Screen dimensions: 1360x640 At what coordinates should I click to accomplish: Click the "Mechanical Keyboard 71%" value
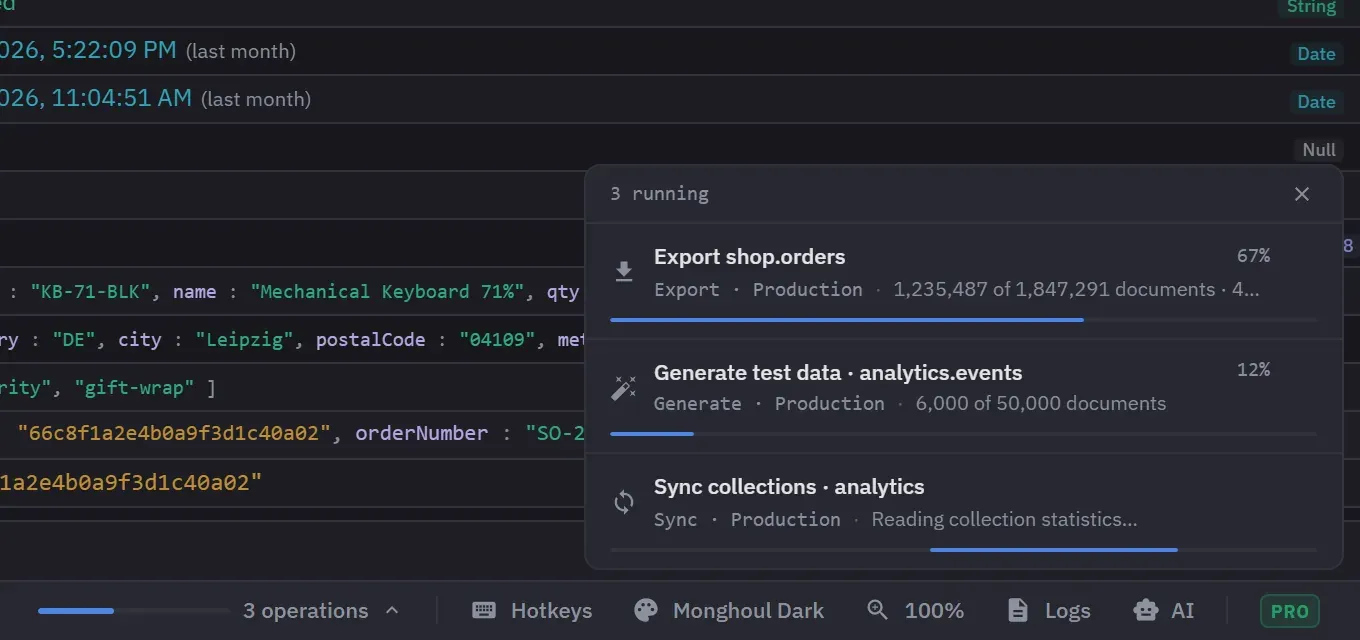pos(388,292)
